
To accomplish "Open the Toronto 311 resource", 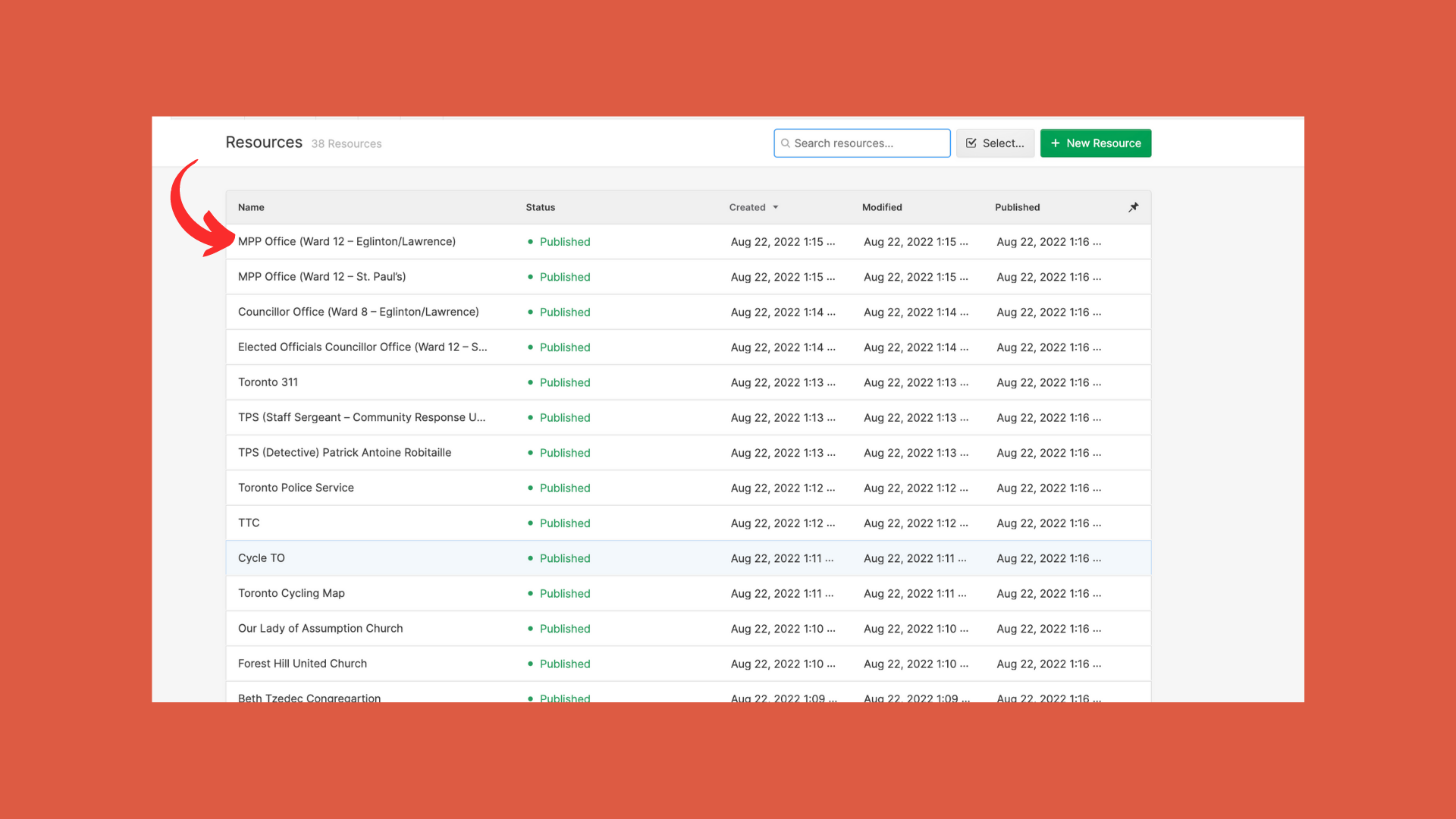I will coord(268,382).
